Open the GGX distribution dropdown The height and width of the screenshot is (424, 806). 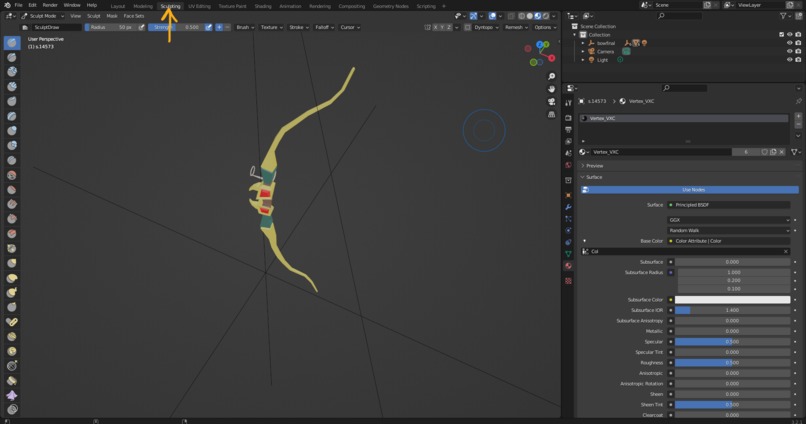tap(728, 220)
